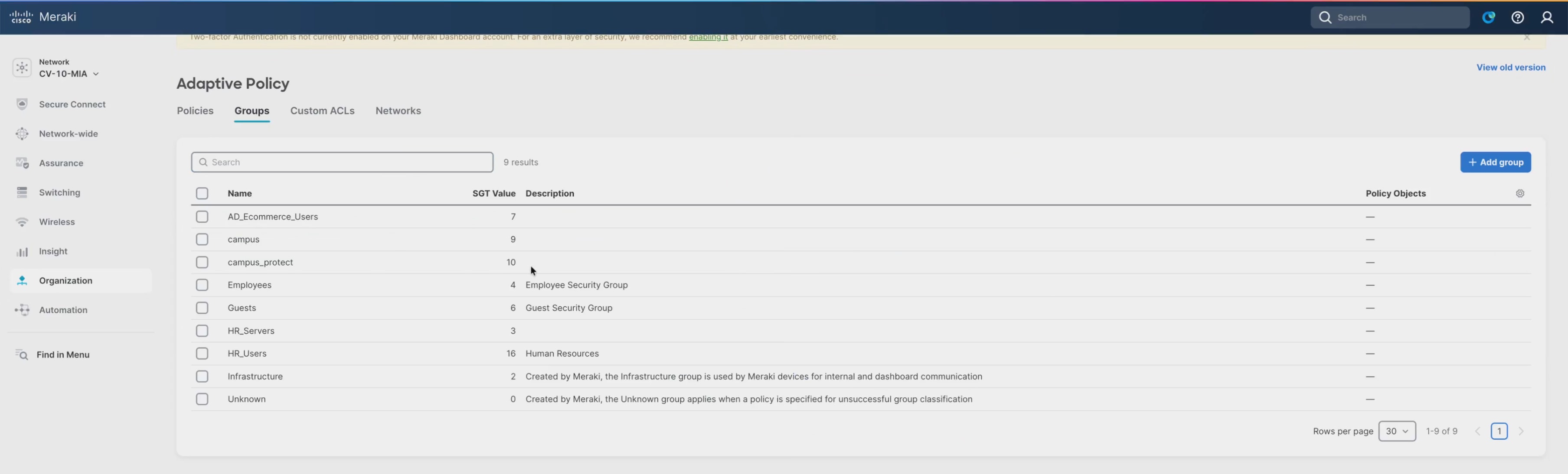
Task: Click the Wireless wifi icon
Action: click(22, 222)
